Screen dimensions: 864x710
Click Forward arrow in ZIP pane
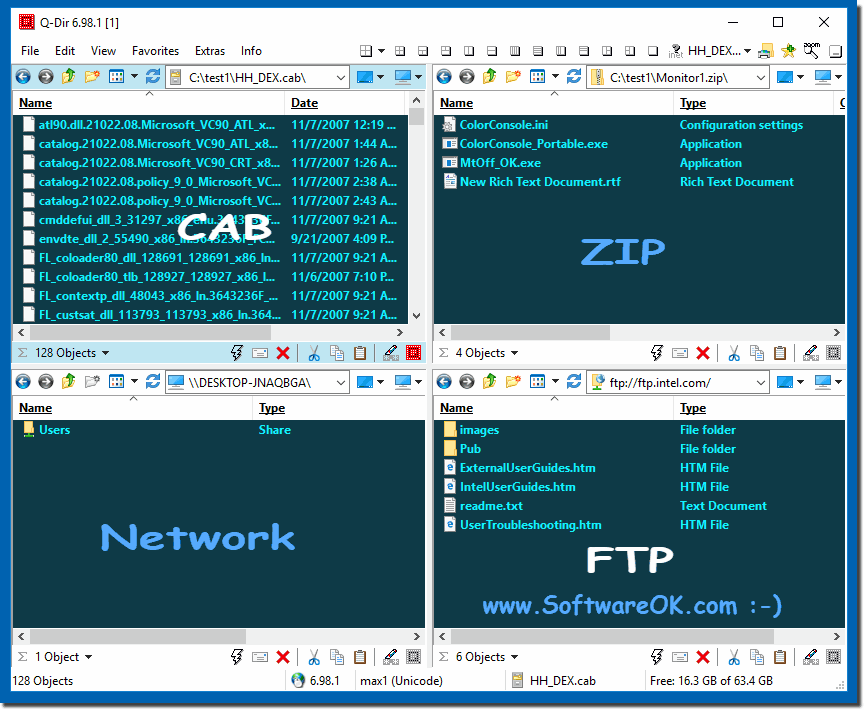click(467, 77)
